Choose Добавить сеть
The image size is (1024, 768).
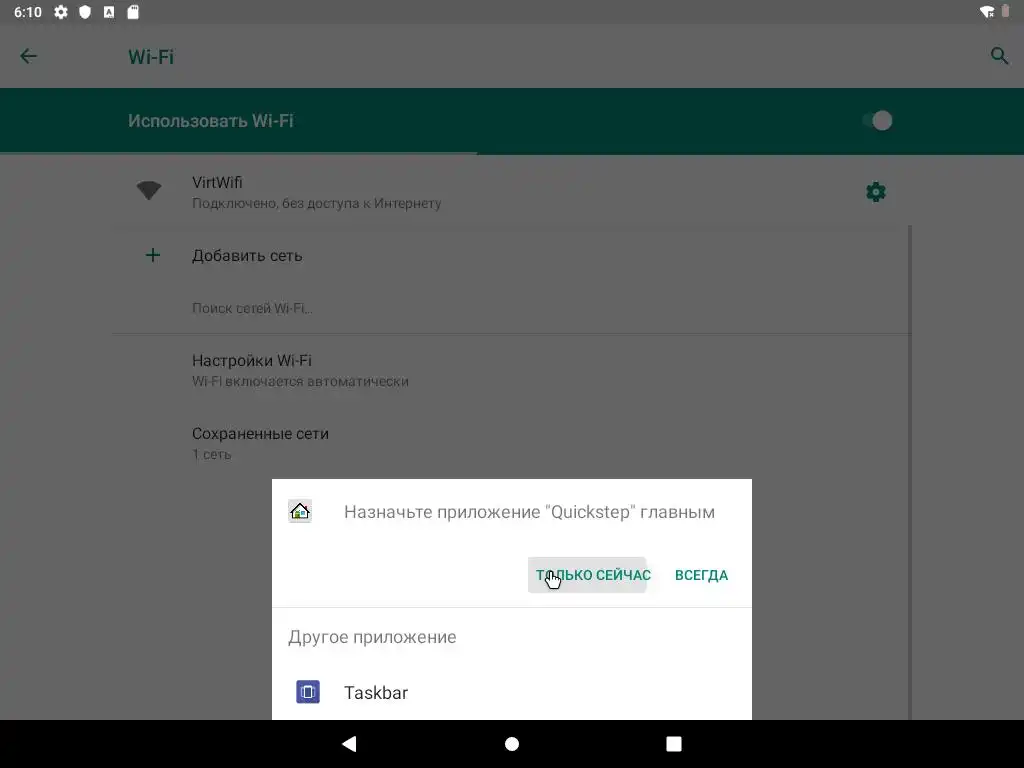pyautogui.click(x=512, y=255)
